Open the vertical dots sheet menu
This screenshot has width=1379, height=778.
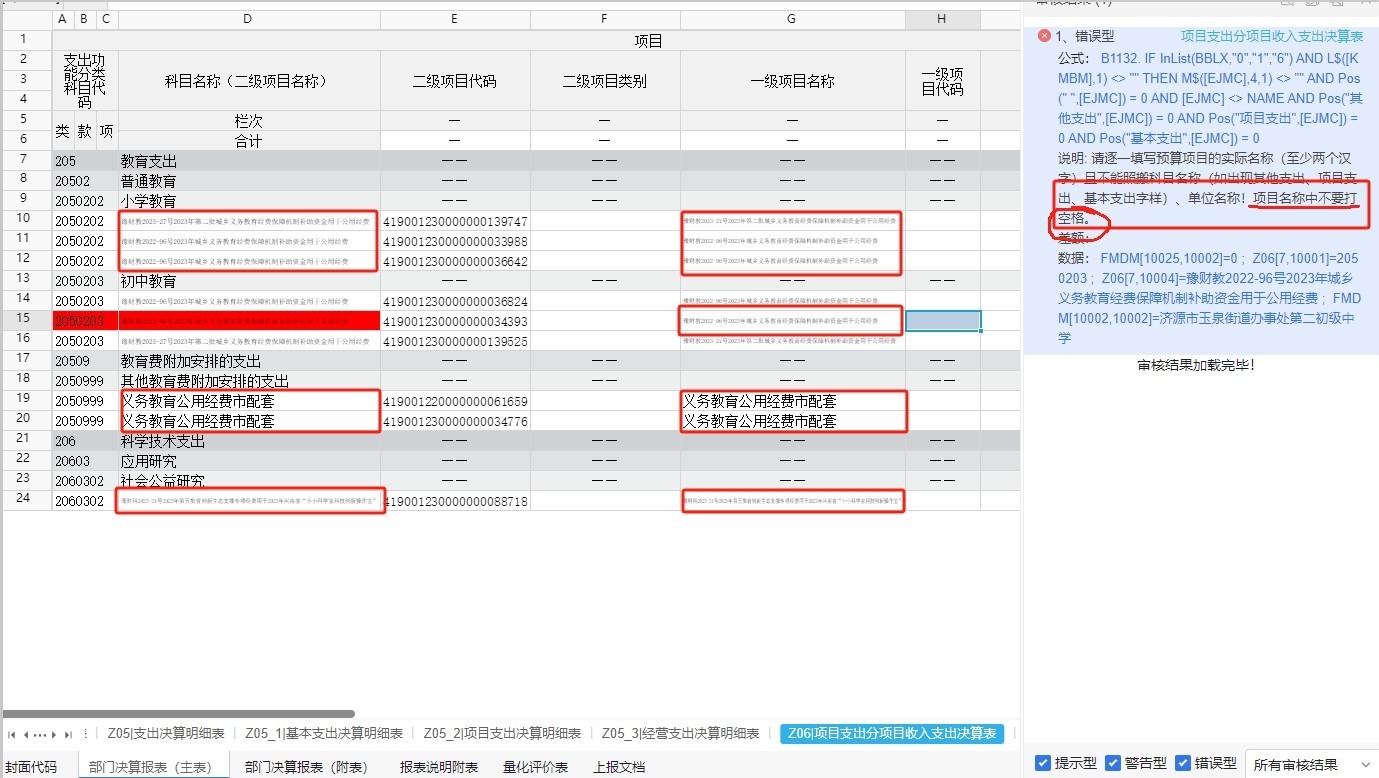coord(86,734)
